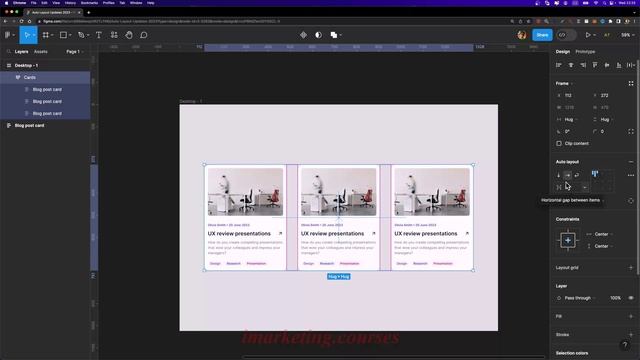Screen dimensions: 640x360
Task: Click the Create component icon
Action: click(x=303, y=35)
